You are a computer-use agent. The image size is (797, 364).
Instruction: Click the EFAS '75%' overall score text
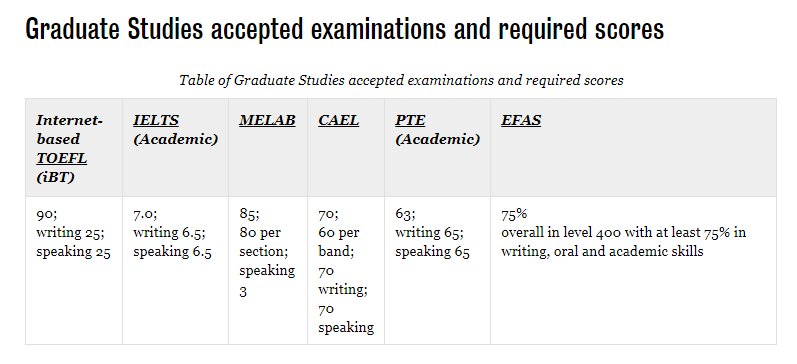click(514, 214)
